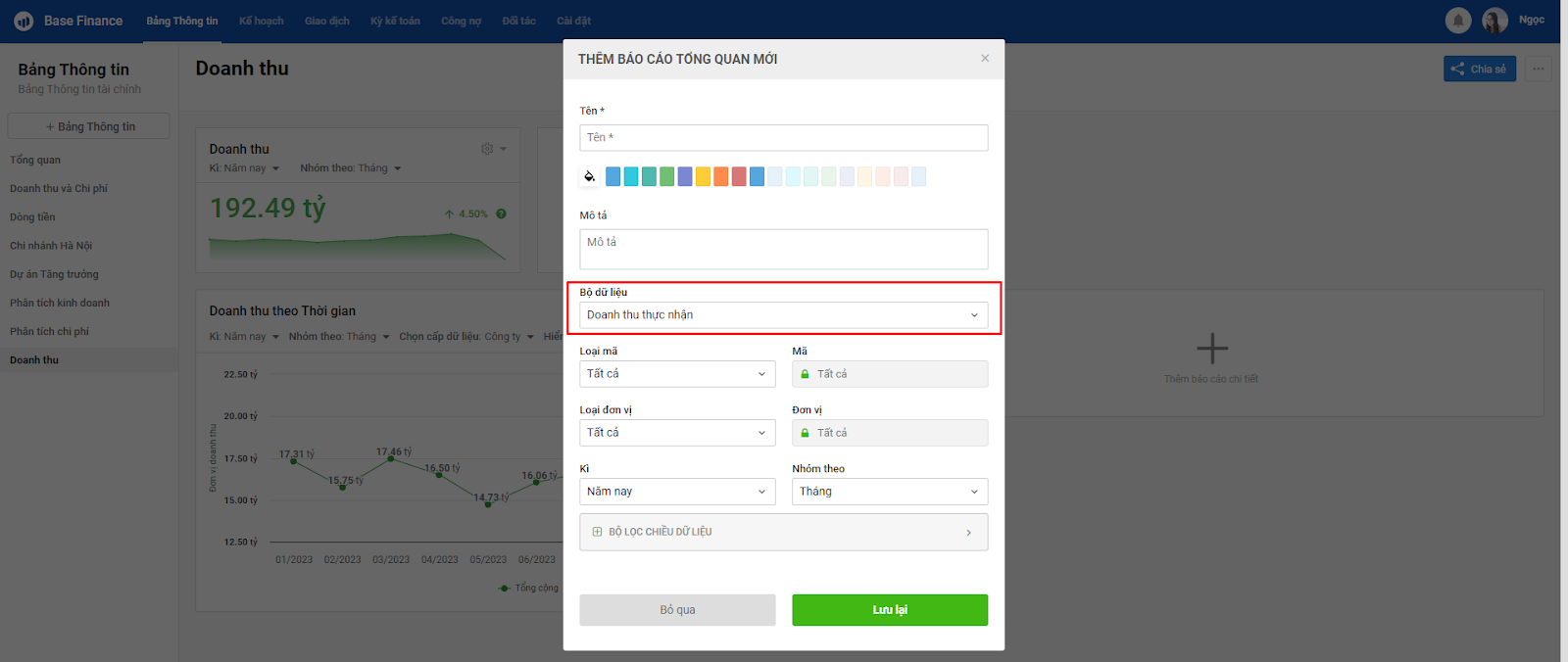Viewport: 1568px width, 662px height.
Task: Select Dòng tiền in the sidebar
Action: [32, 217]
